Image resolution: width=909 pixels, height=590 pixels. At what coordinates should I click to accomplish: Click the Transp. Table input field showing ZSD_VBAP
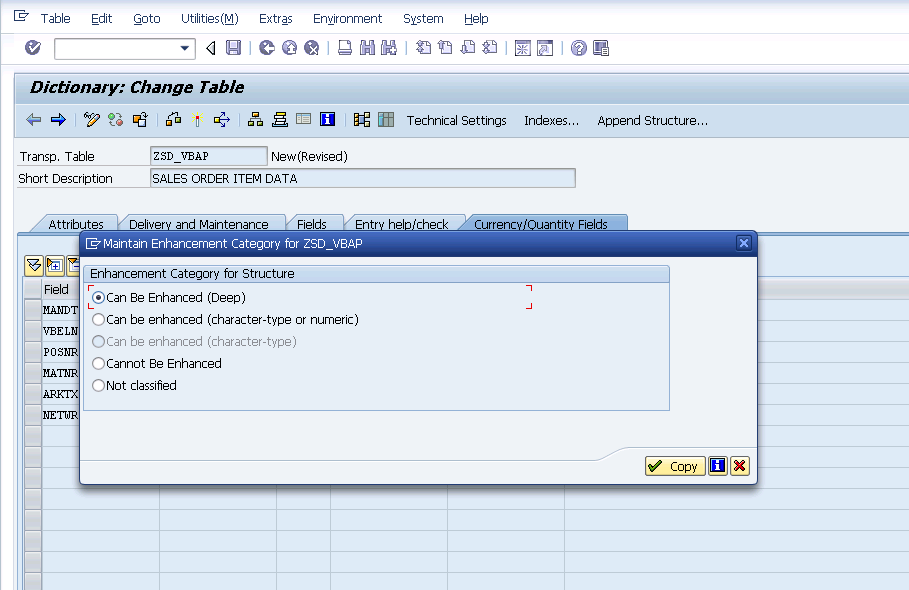pyautogui.click(x=207, y=156)
